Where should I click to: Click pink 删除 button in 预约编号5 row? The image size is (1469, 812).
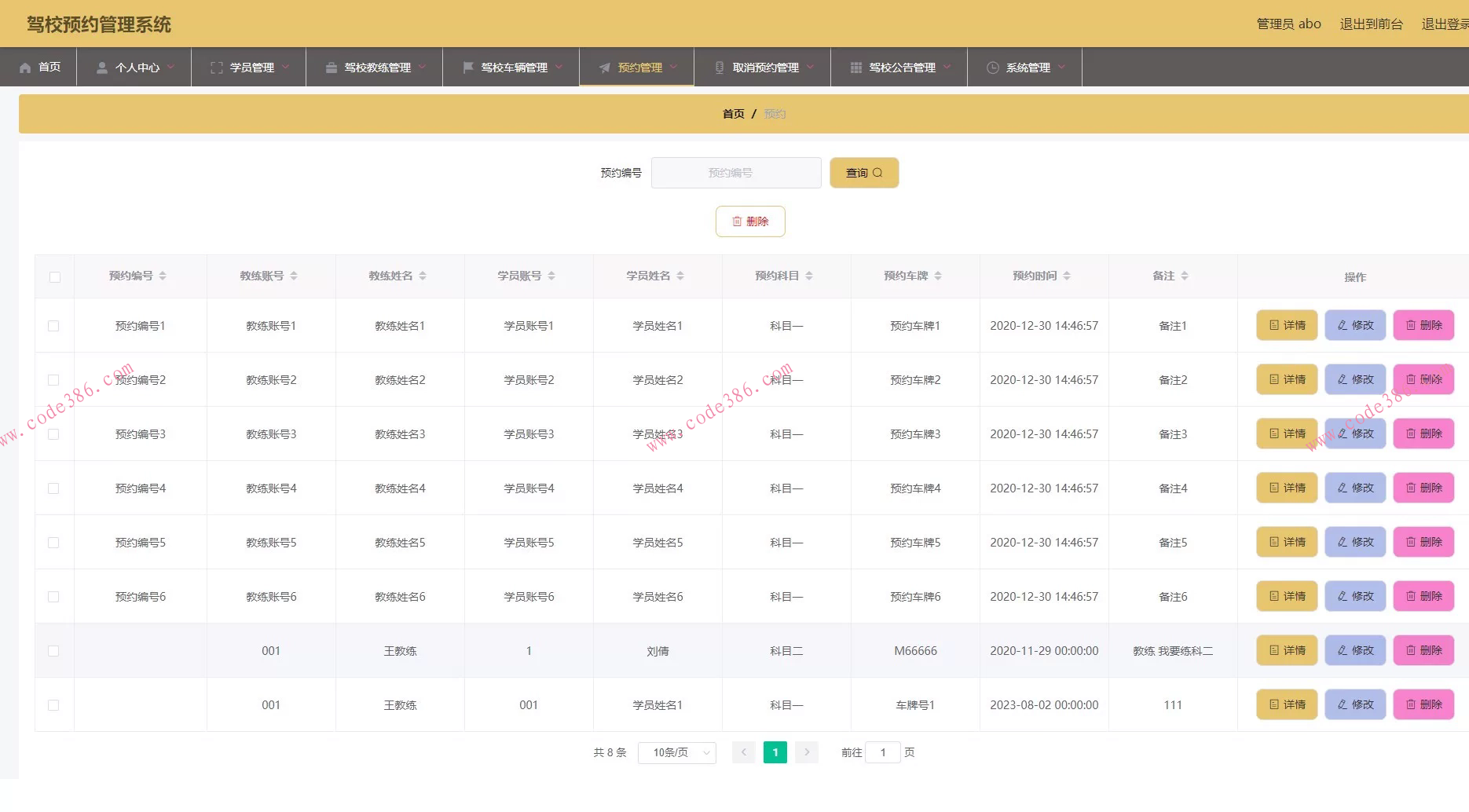tap(1423, 542)
